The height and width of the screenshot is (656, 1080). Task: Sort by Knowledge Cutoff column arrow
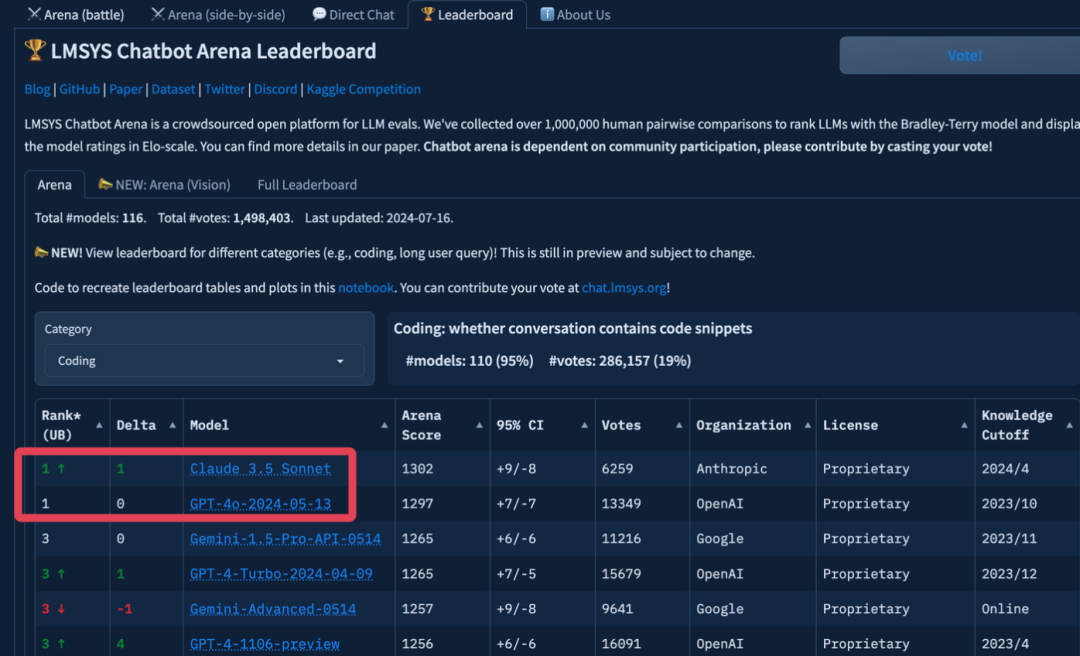[x=1069, y=425]
